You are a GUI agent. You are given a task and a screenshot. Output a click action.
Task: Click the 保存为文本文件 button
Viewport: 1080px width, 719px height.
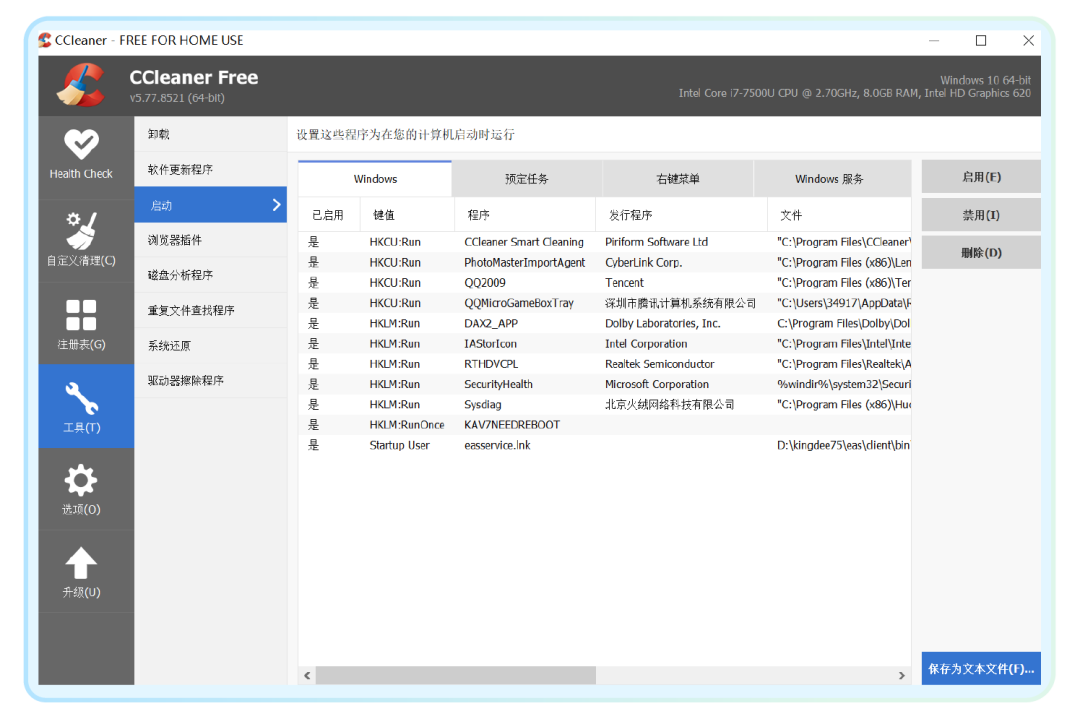(x=981, y=669)
